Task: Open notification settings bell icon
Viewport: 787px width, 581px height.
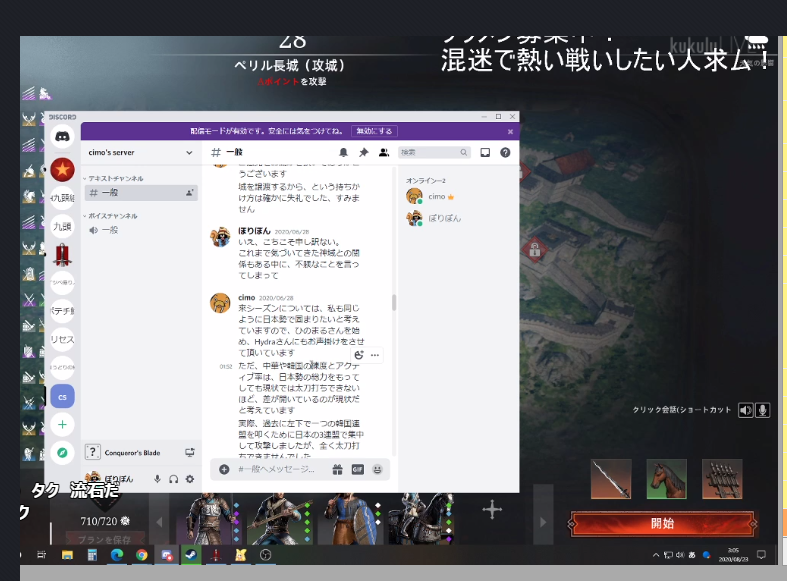Action: 343,153
